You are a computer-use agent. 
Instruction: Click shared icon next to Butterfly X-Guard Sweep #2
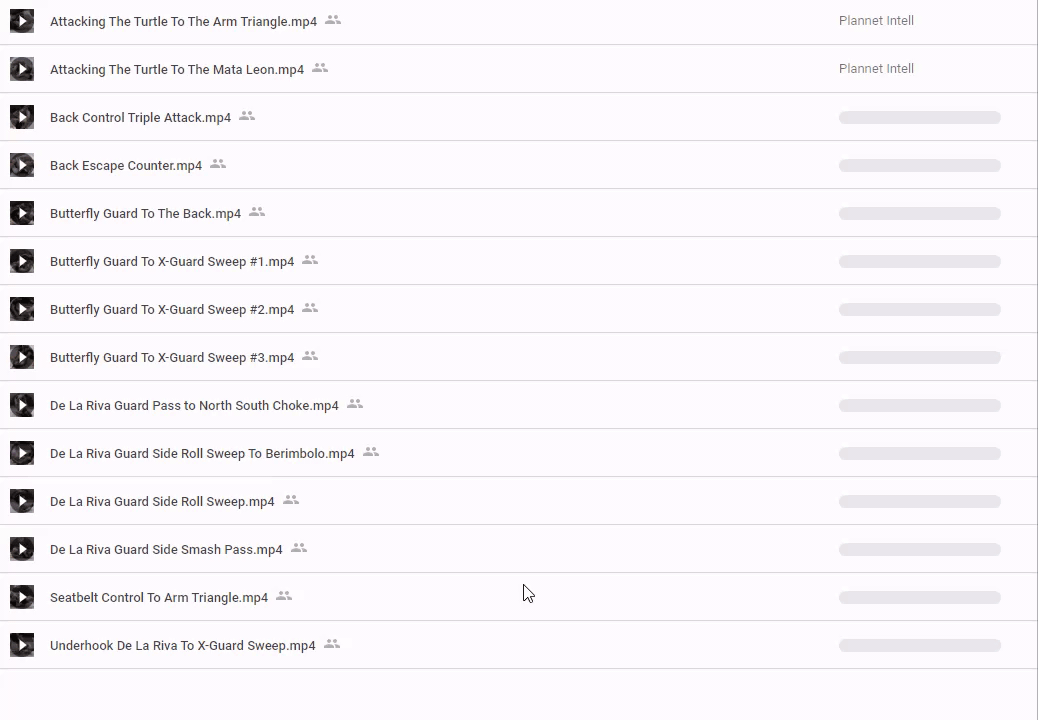tap(310, 308)
